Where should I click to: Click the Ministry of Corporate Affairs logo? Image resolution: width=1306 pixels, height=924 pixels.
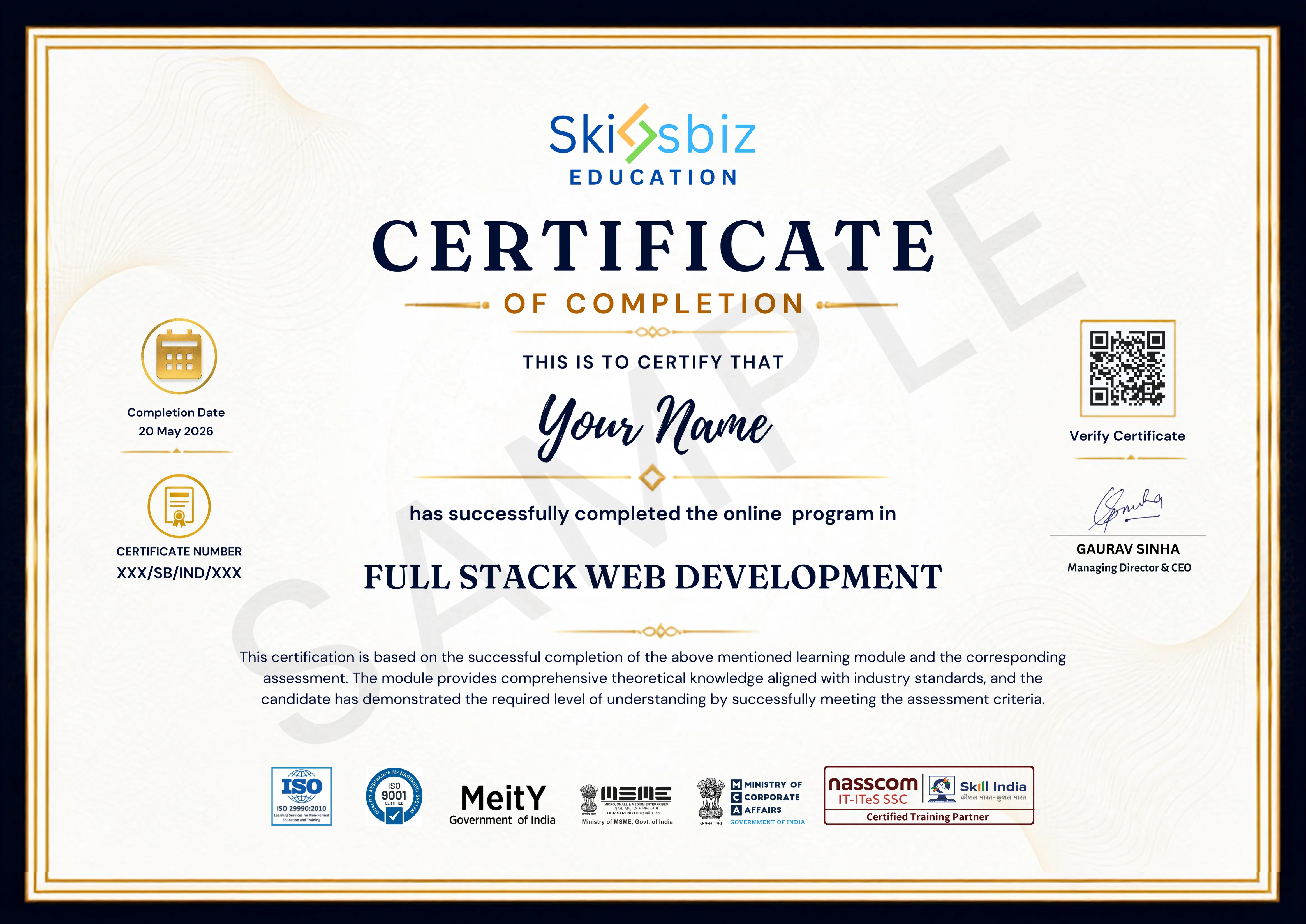tap(751, 802)
